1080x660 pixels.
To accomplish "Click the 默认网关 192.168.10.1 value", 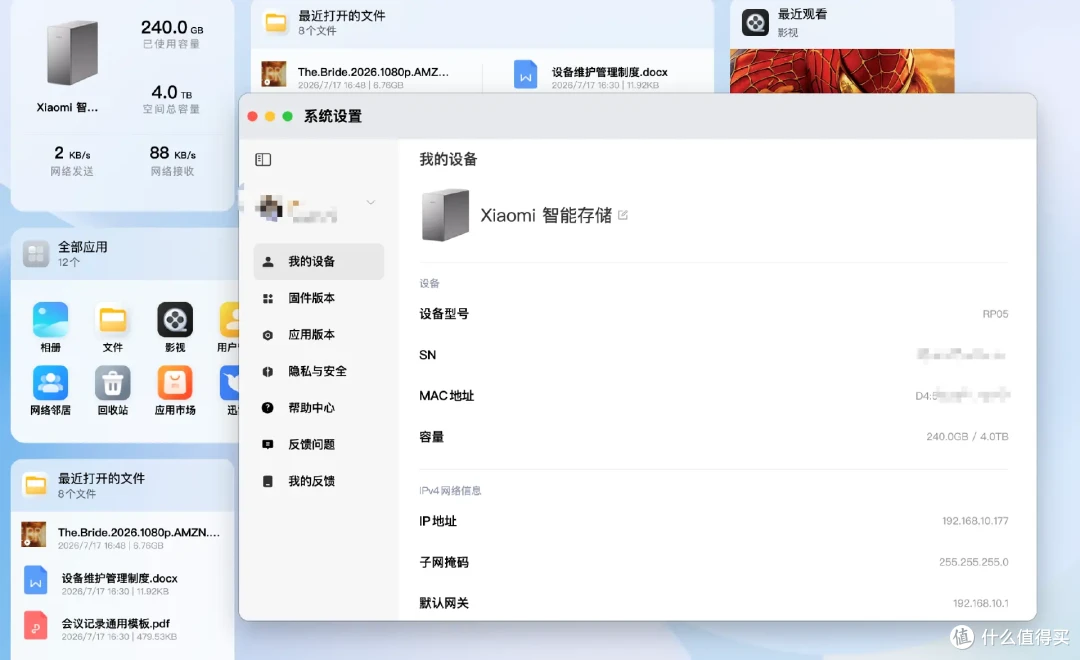I will tap(980, 603).
